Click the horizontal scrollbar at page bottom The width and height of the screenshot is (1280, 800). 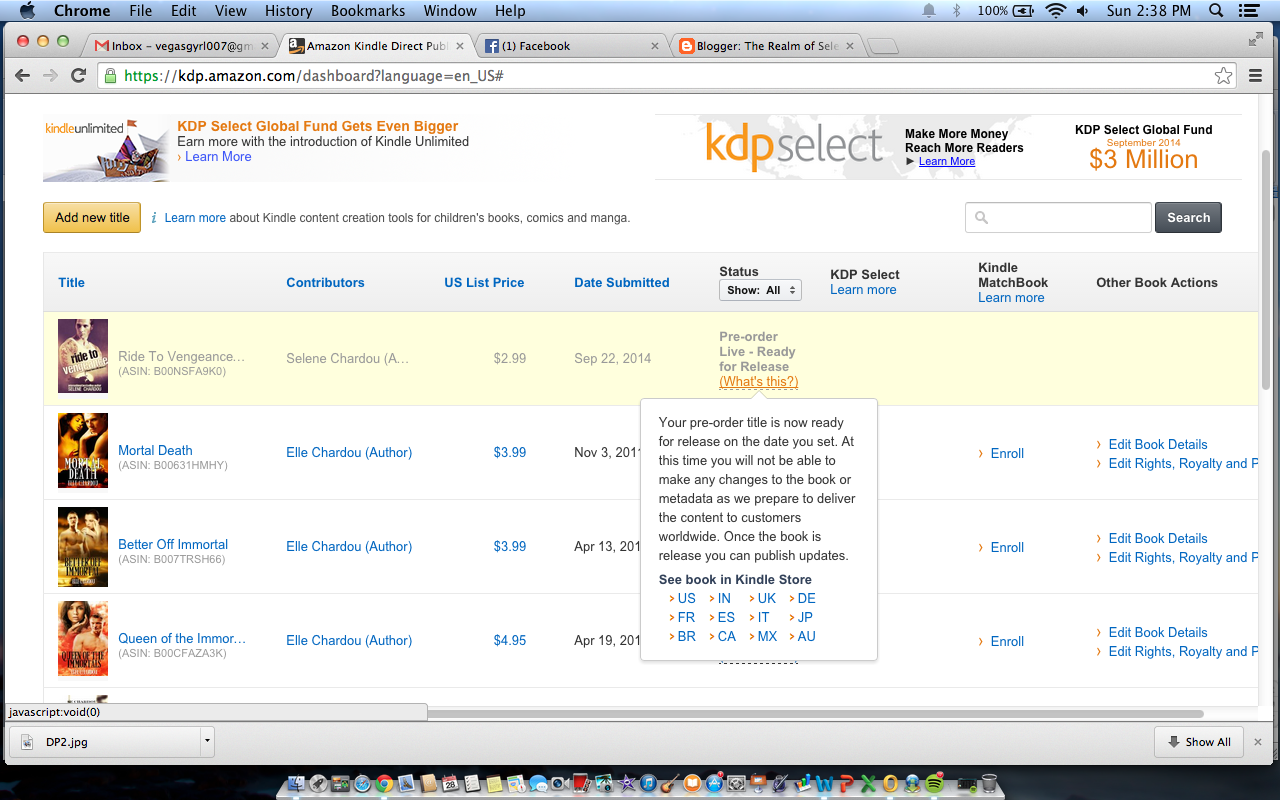coord(815,714)
